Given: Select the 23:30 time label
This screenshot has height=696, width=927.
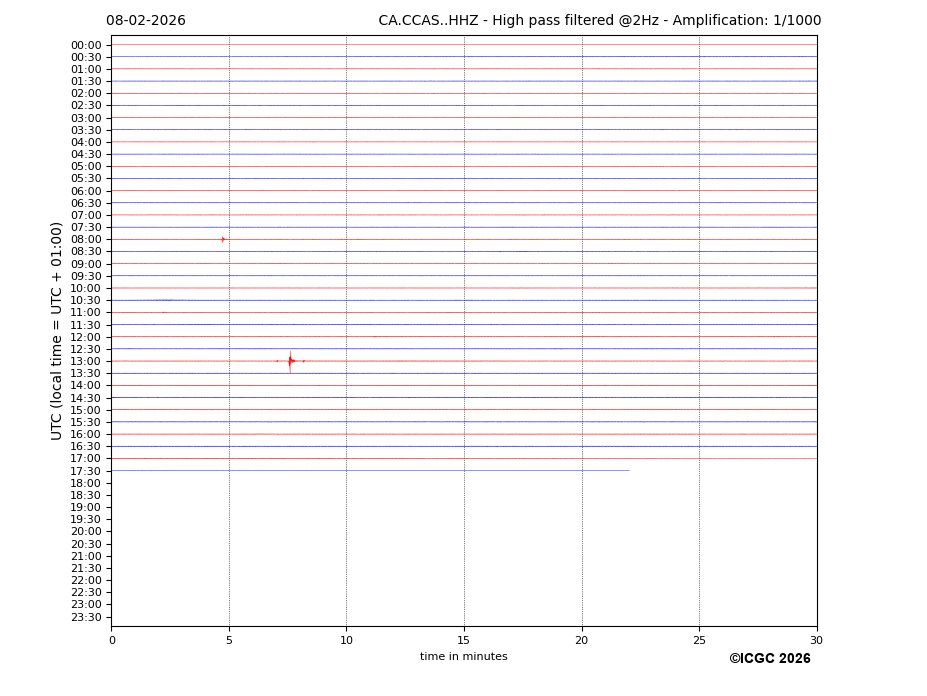Looking at the screenshot, I should point(86,617).
